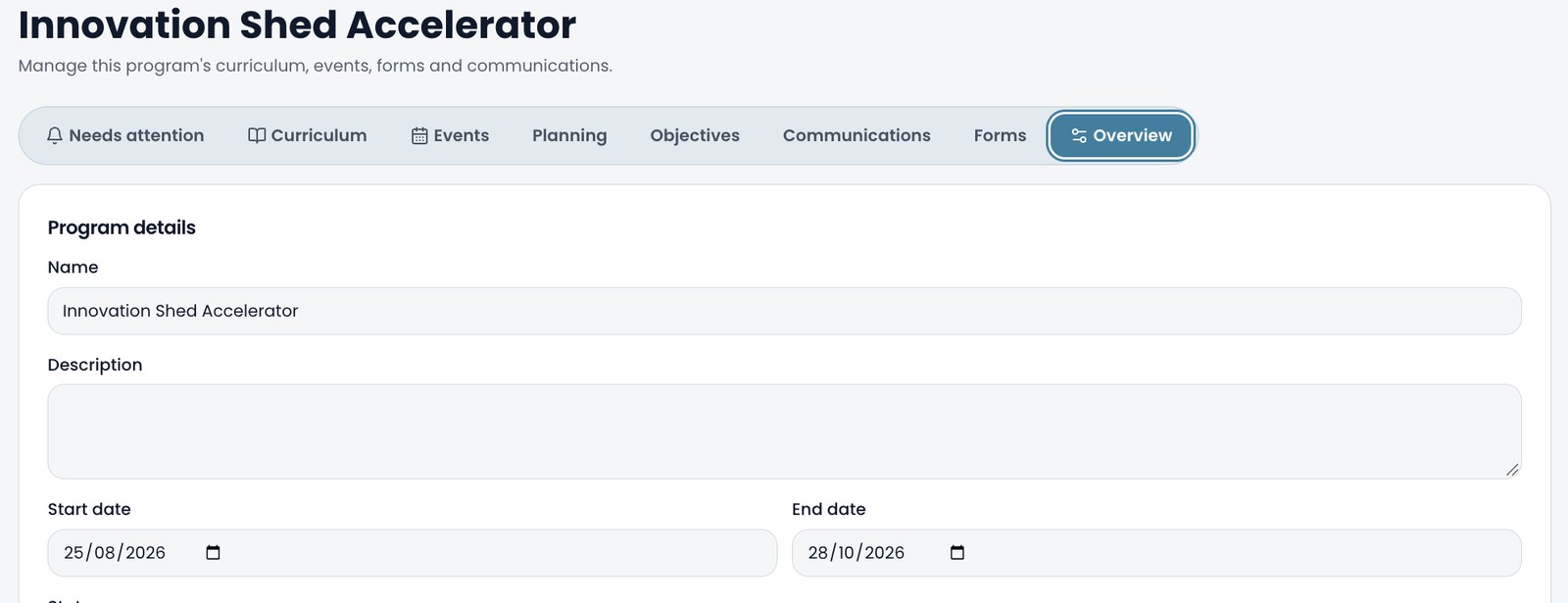Open the Communications tab
Screen dimensions: 1568x603
click(857, 135)
